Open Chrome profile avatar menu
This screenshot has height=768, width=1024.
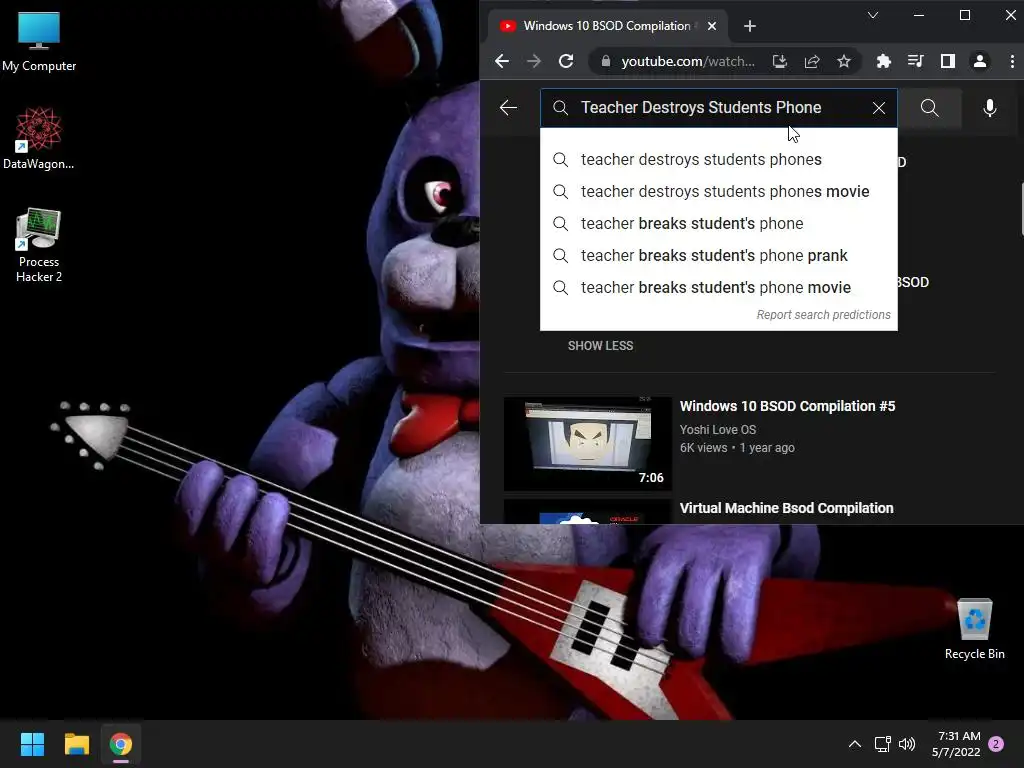[x=980, y=61]
